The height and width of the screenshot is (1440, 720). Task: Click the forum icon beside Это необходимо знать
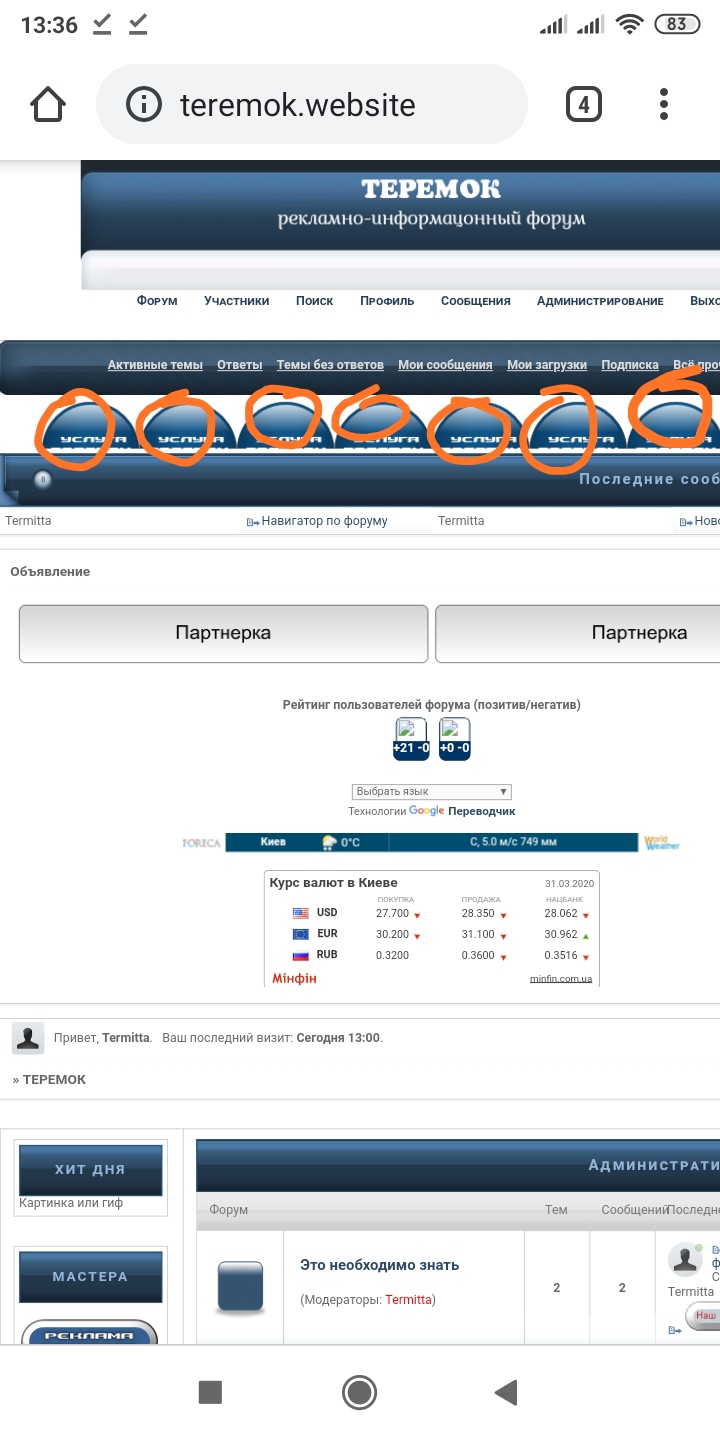pyautogui.click(x=240, y=1287)
